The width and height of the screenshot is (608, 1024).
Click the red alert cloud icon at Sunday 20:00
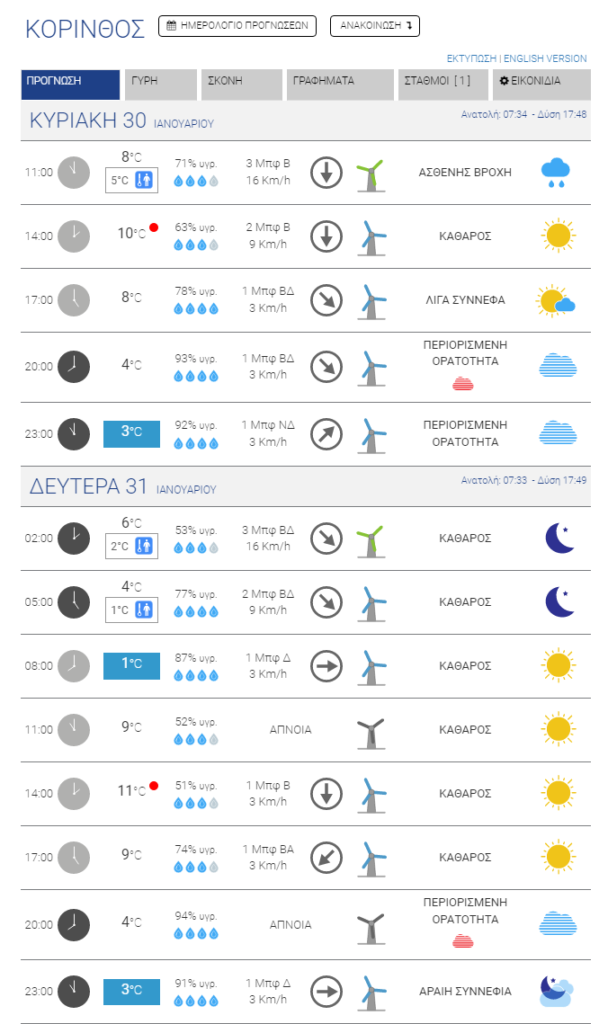pyautogui.click(x=463, y=384)
